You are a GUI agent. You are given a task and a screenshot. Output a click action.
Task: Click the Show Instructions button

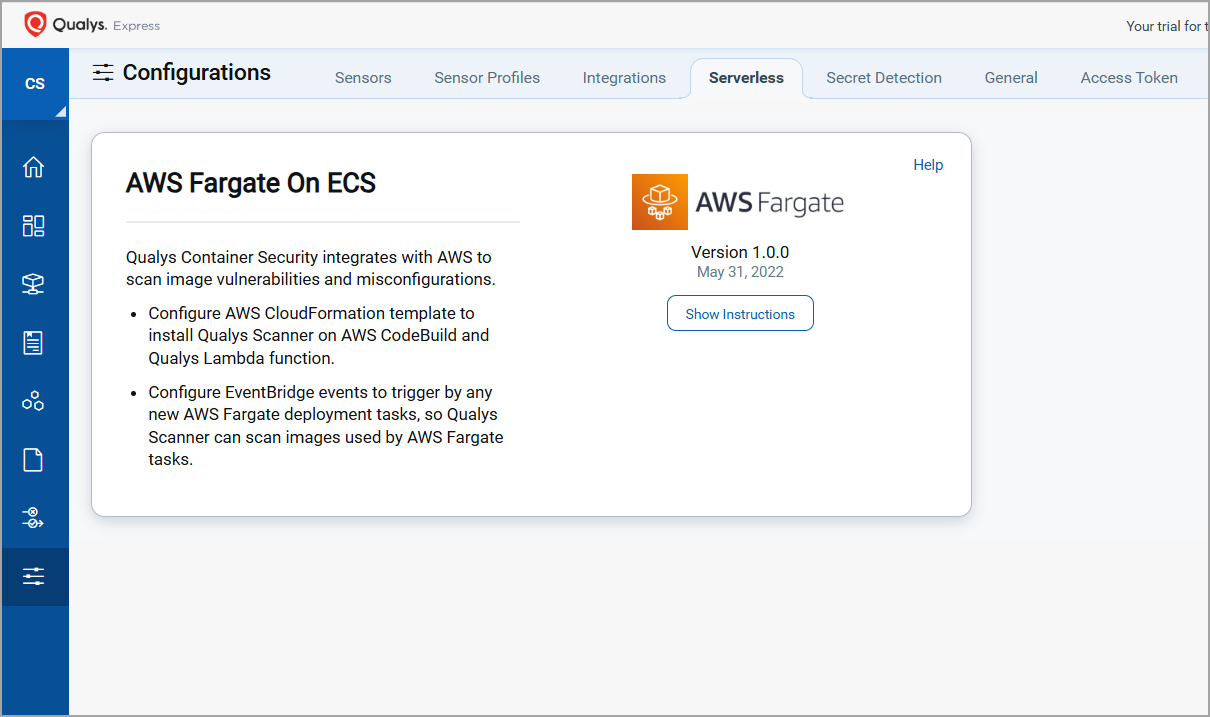(x=740, y=314)
